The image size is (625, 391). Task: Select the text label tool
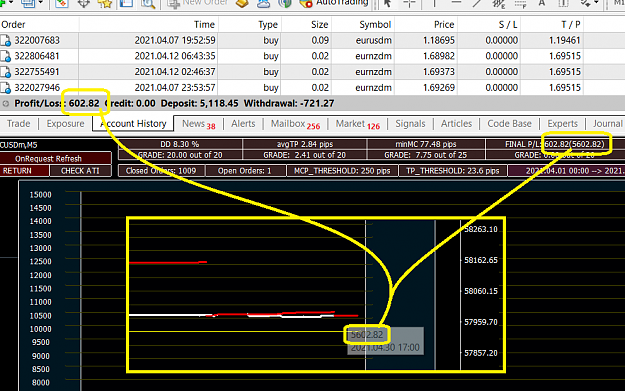click(x=563, y=3)
